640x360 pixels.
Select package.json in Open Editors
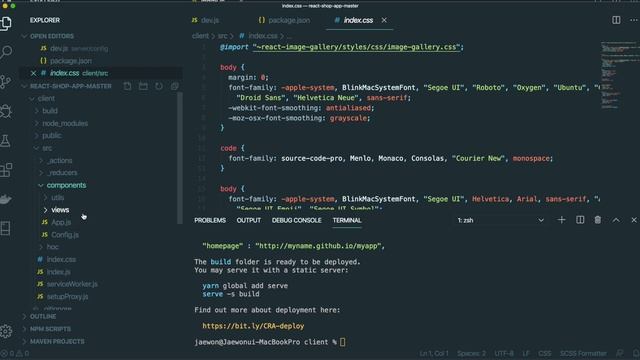click(71, 61)
